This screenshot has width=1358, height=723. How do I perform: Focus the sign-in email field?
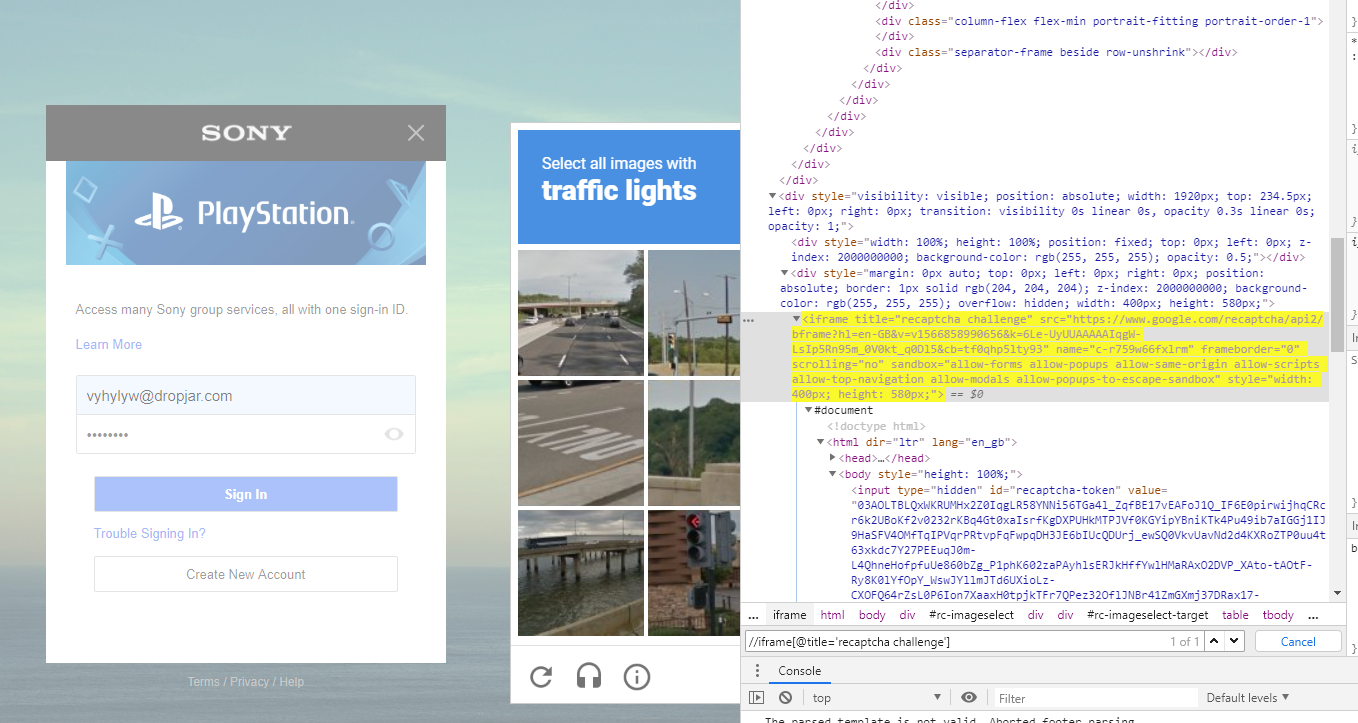pyautogui.click(x=246, y=395)
